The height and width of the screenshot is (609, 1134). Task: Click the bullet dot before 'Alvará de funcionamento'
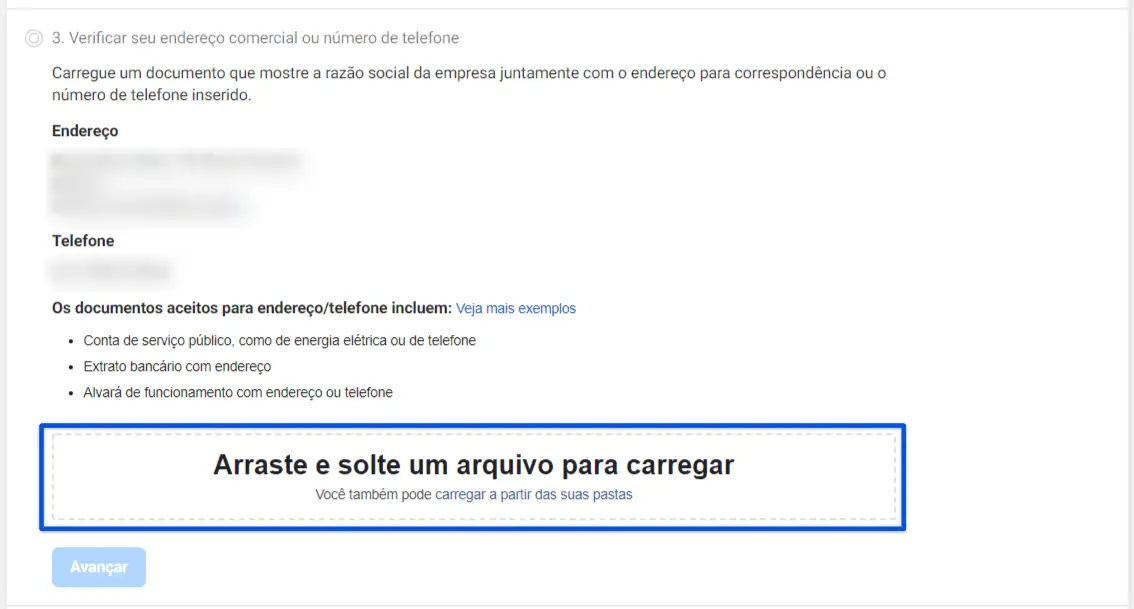(71, 393)
